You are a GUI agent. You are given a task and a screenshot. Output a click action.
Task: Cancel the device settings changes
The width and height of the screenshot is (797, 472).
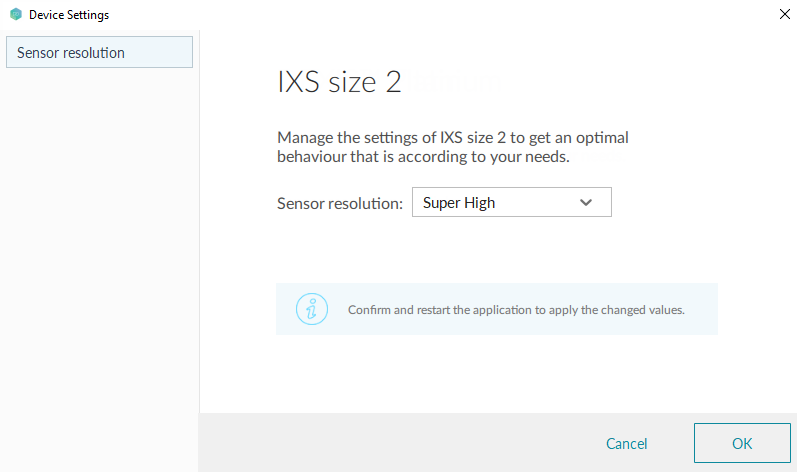point(626,443)
